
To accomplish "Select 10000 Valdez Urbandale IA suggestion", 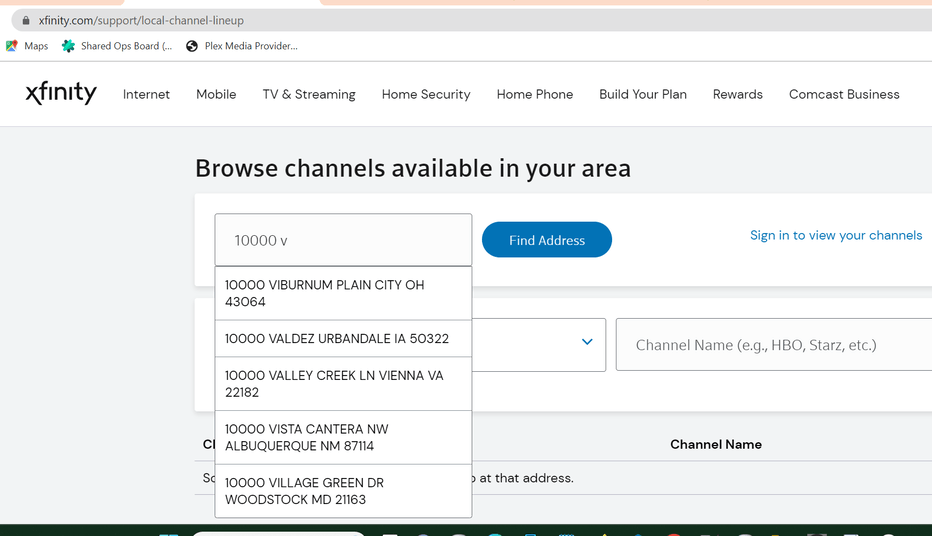I will point(344,339).
